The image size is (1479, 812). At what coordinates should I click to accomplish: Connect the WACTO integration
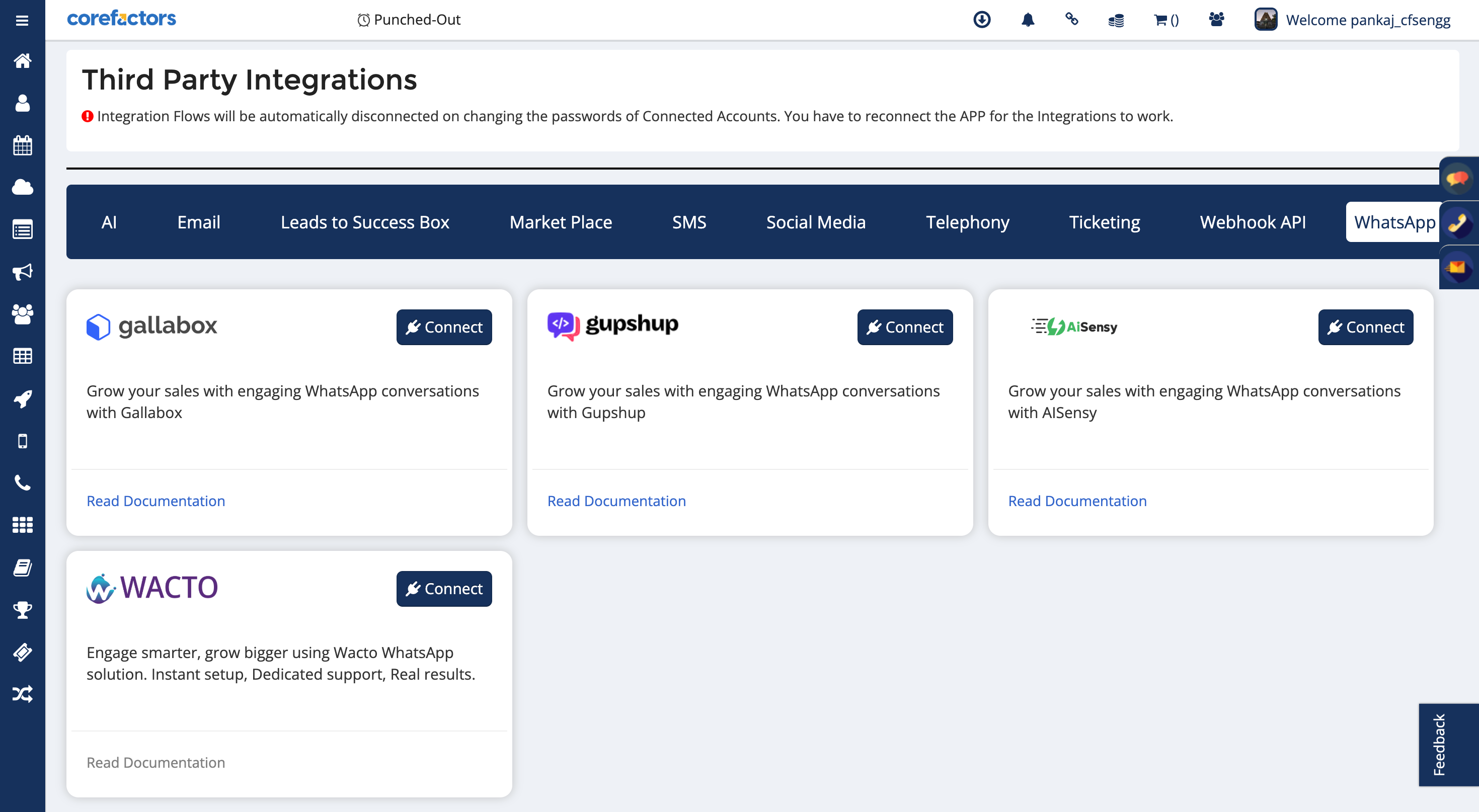pos(444,589)
